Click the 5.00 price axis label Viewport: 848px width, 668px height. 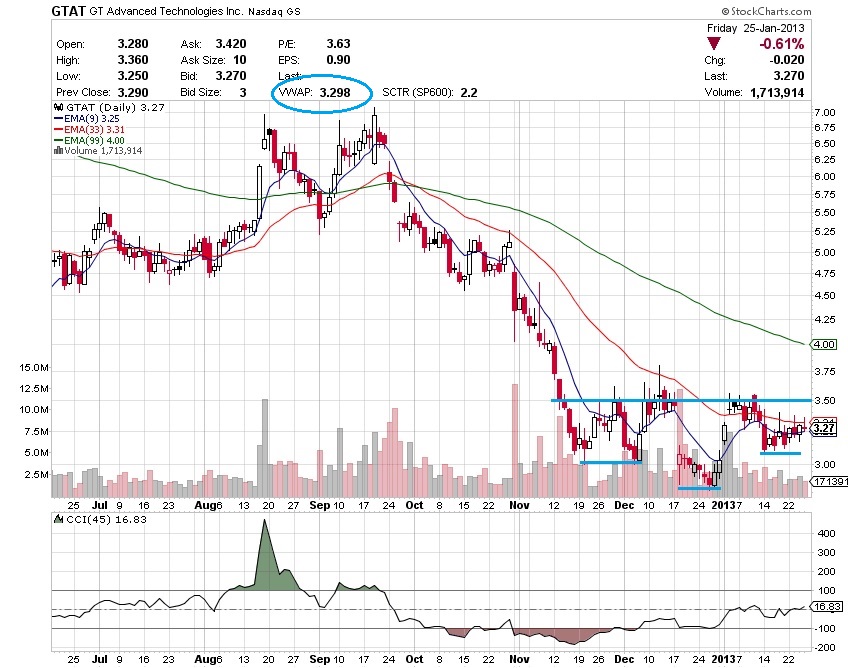click(825, 253)
